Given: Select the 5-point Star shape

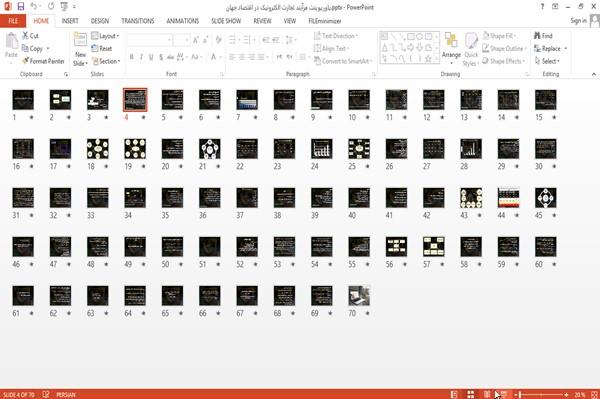Looking at the screenshot, I should click(x=428, y=59).
